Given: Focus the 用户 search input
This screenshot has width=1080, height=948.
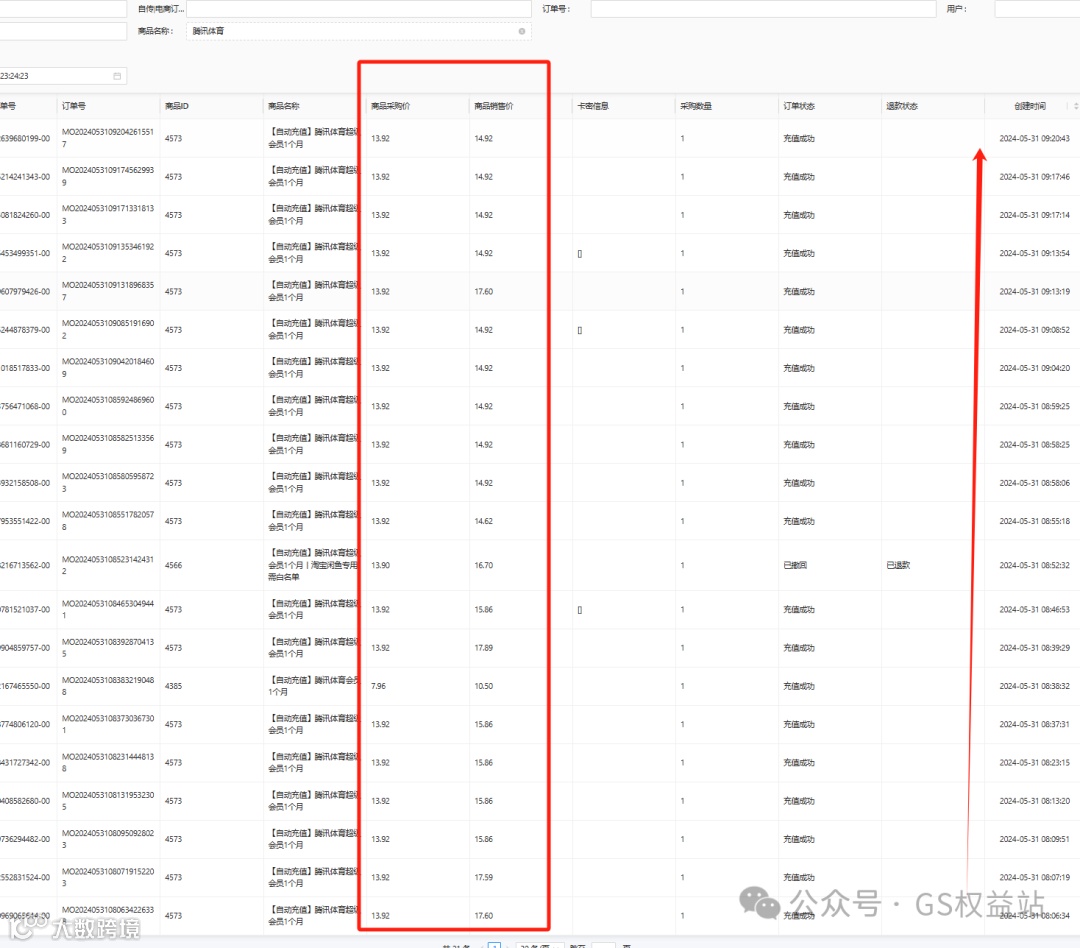Looking at the screenshot, I should click(1037, 9).
